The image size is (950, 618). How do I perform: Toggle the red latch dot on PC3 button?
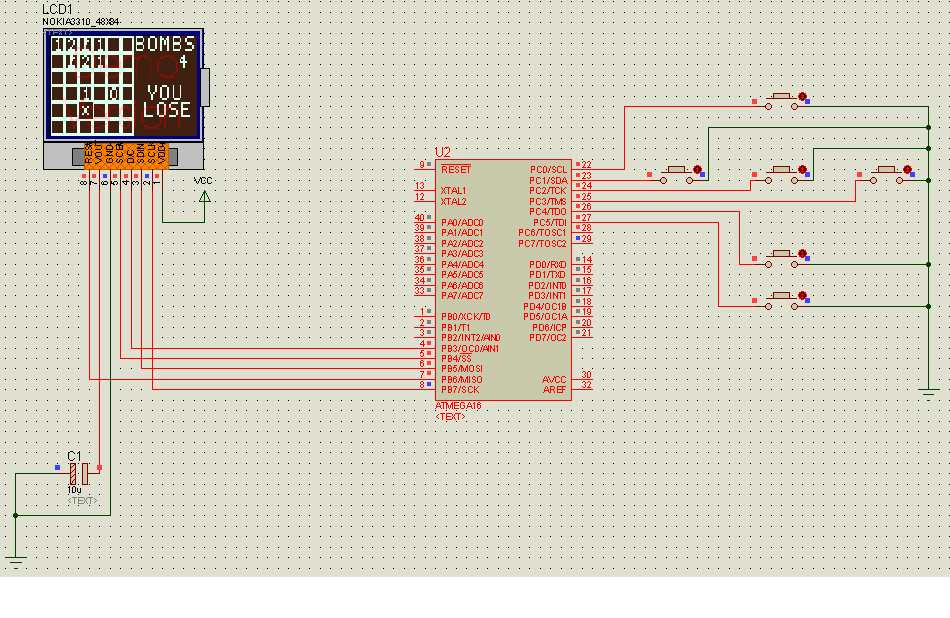point(907,170)
